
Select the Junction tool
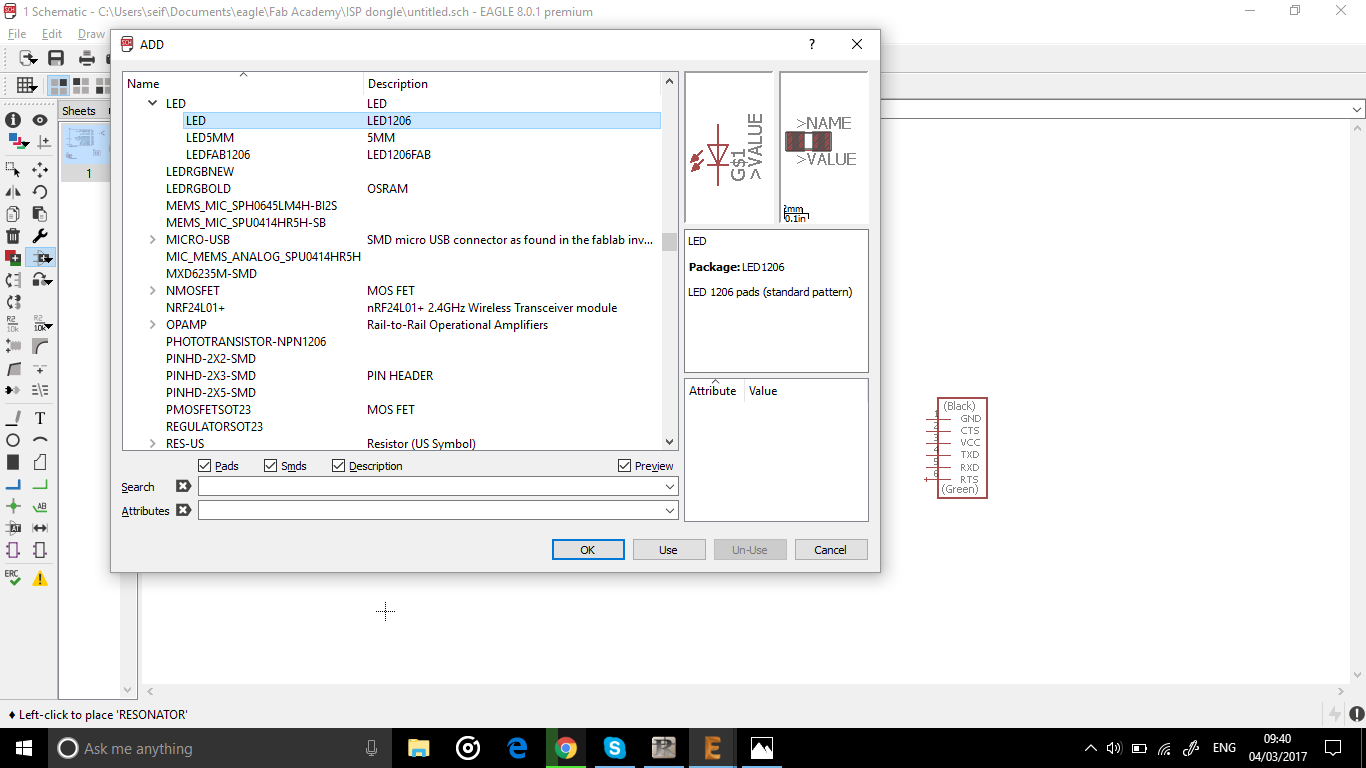click(13, 506)
